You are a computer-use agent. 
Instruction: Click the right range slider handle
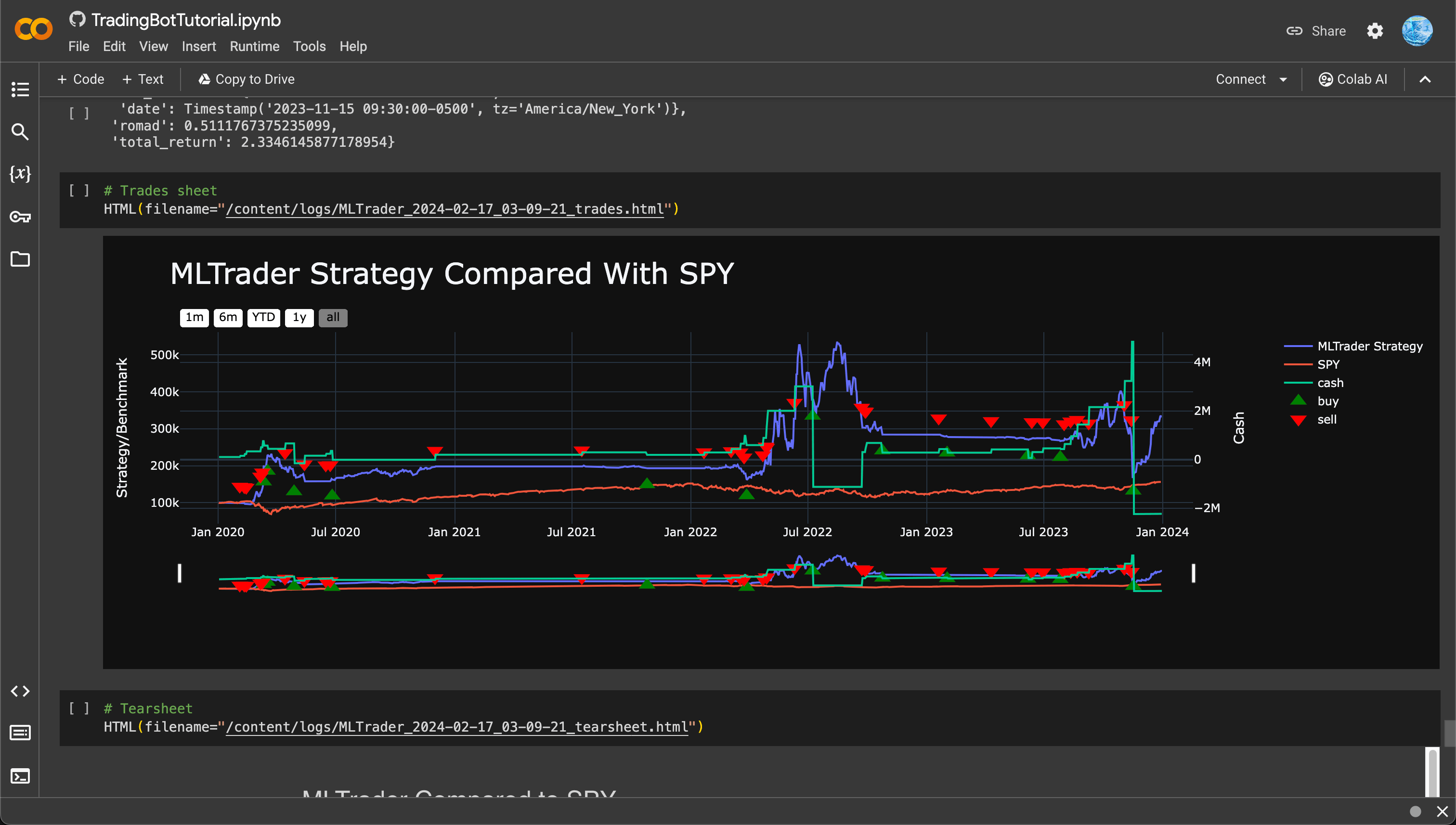[1193, 573]
